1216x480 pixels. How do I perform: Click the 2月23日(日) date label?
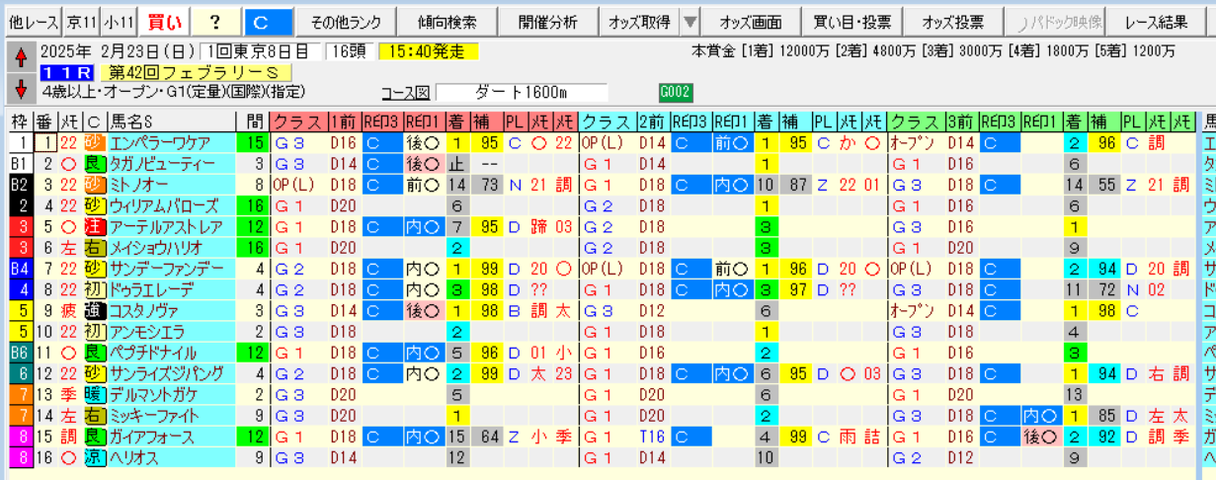(x=145, y=51)
